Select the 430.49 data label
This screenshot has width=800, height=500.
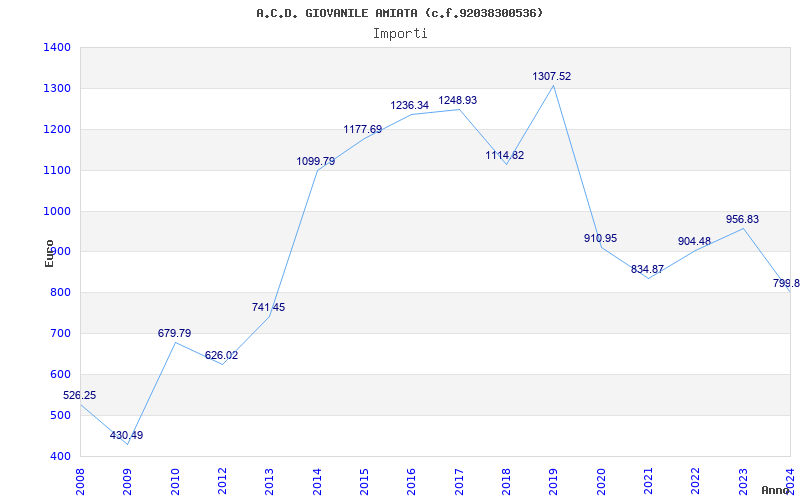pyautogui.click(x=127, y=435)
